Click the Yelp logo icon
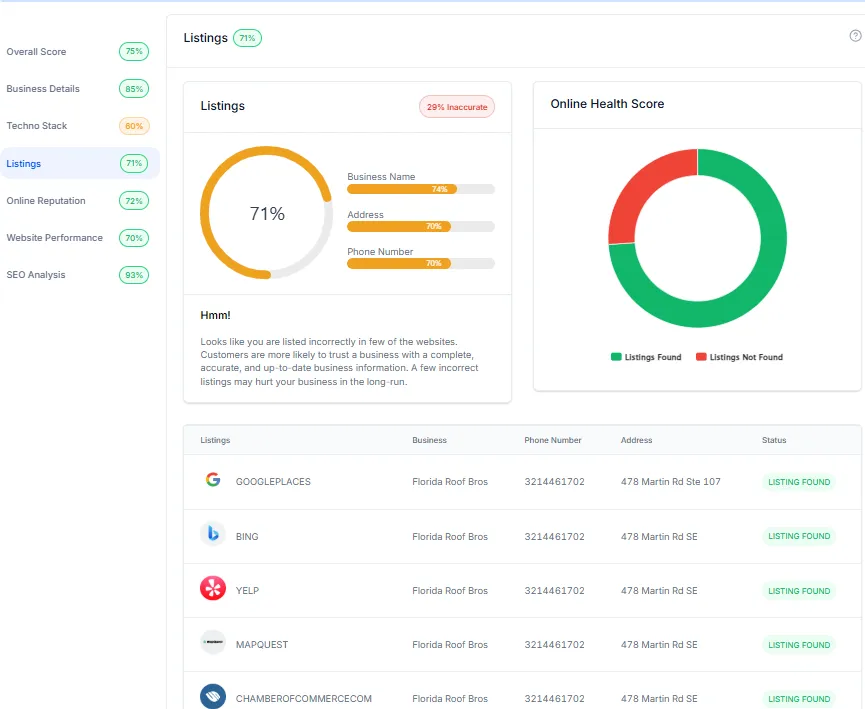This screenshot has width=865, height=709. (x=213, y=588)
